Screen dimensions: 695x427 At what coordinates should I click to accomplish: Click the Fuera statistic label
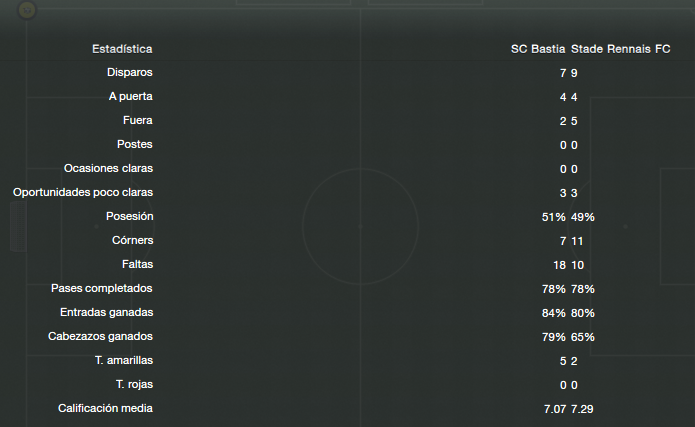[137, 120]
